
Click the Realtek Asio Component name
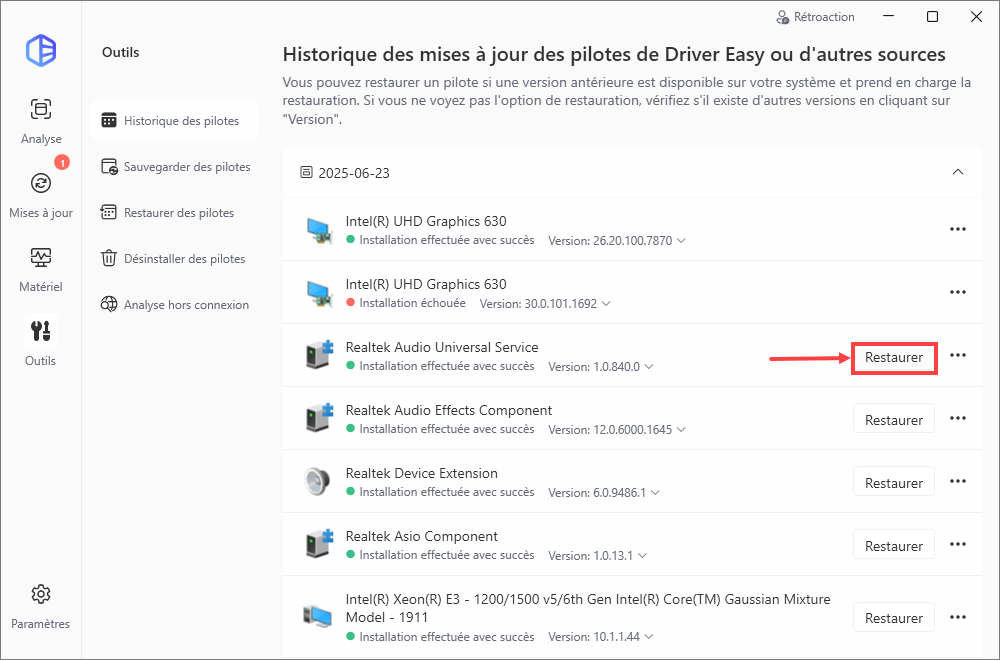point(422,536)
